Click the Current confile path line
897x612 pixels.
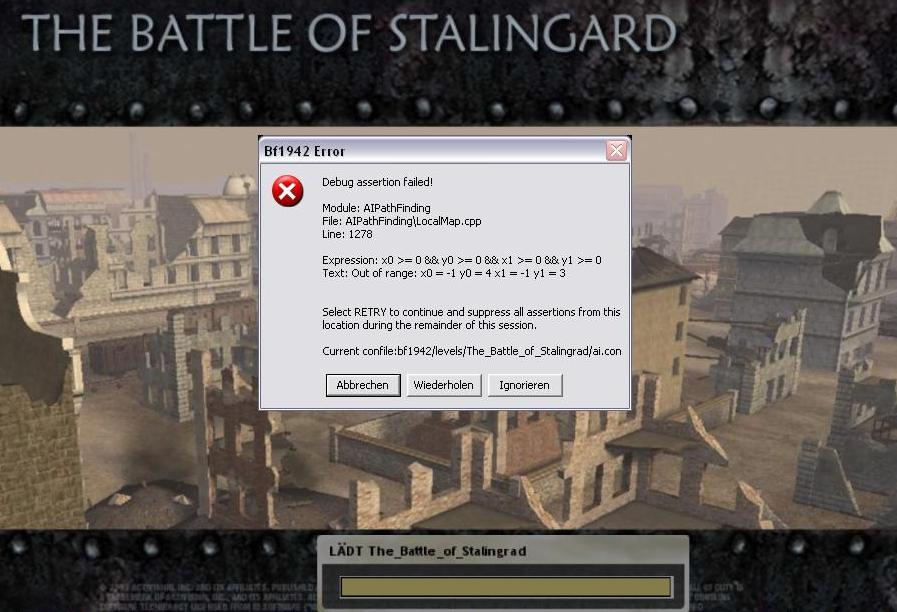(471, 351)
